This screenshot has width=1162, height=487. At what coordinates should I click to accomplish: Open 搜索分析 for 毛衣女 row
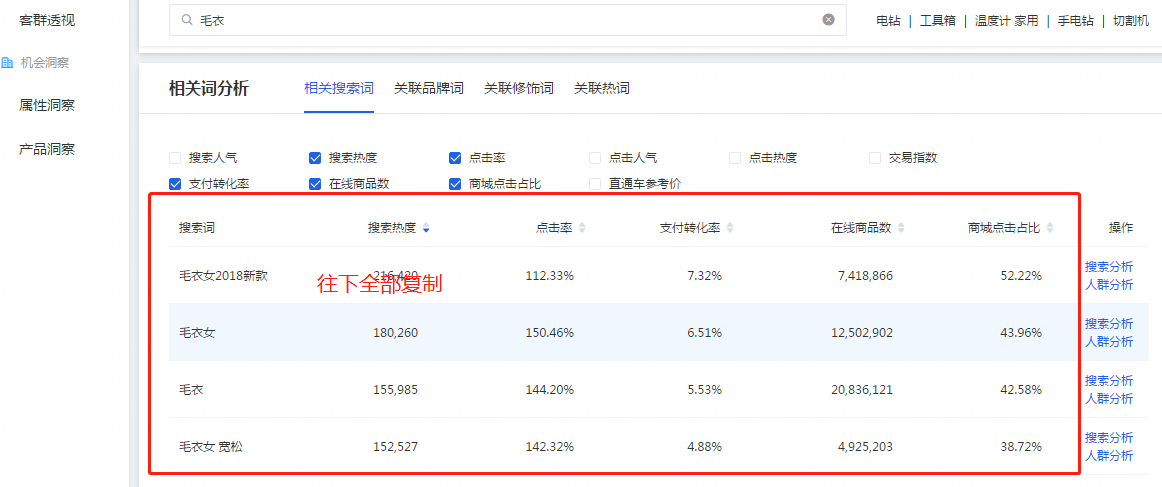coord(1109,324)
